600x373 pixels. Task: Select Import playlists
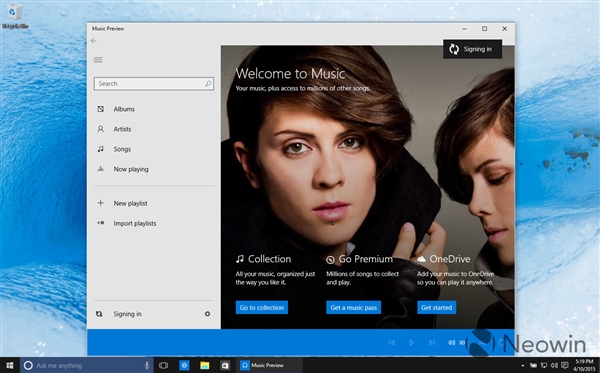[153, 223]
